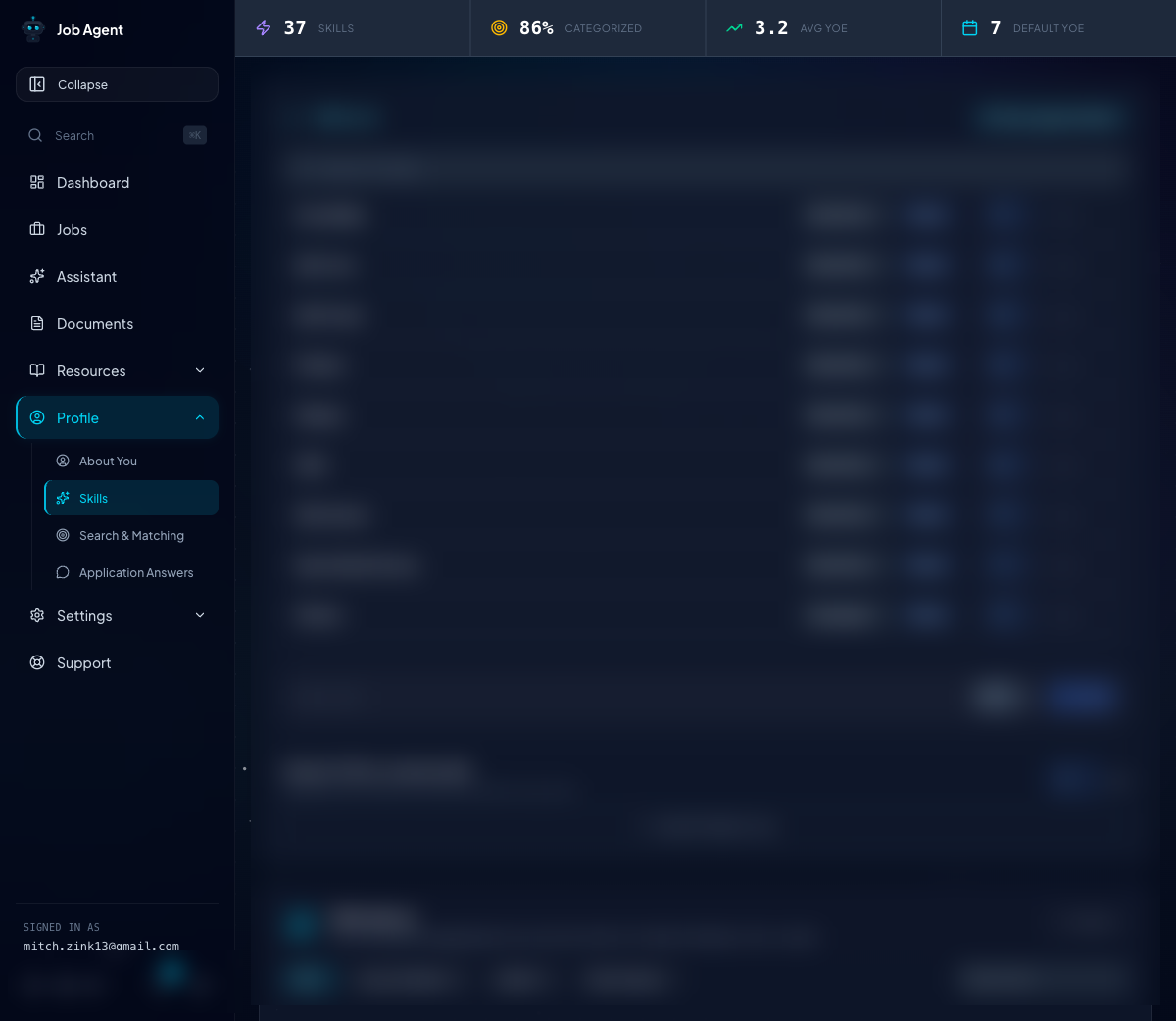This screenshot has height=1021, width=1176.
Task: Click the green trend Avg YOE icon
Action: [x=734, y=28]
